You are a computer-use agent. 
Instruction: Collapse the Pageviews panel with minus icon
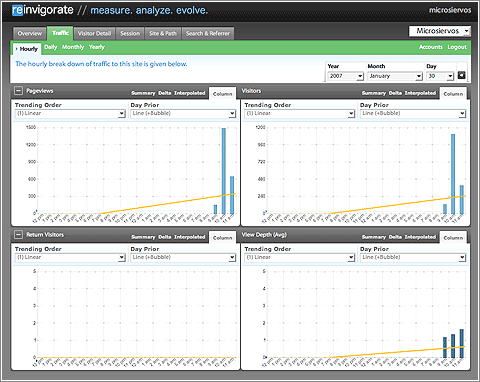point(19,91)
